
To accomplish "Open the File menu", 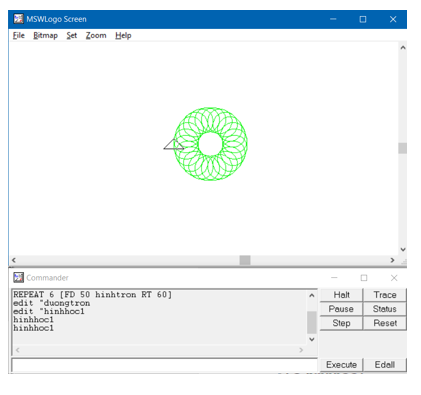I will pos(19,35).
